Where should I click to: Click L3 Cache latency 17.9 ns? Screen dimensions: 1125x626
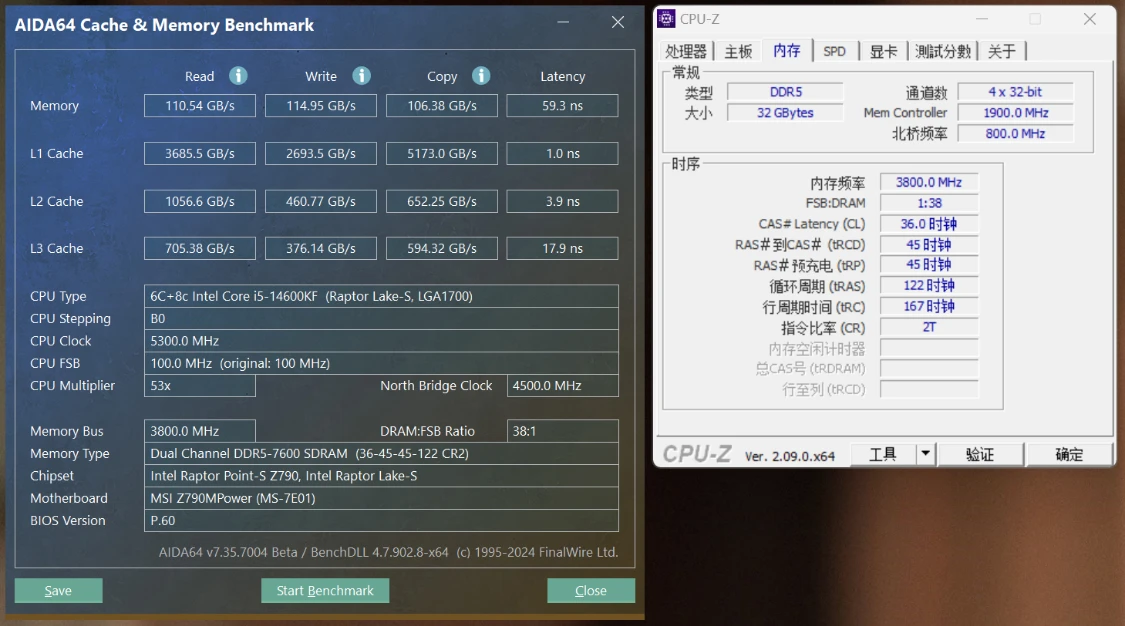pyautogui.click(x=562, y=248)
